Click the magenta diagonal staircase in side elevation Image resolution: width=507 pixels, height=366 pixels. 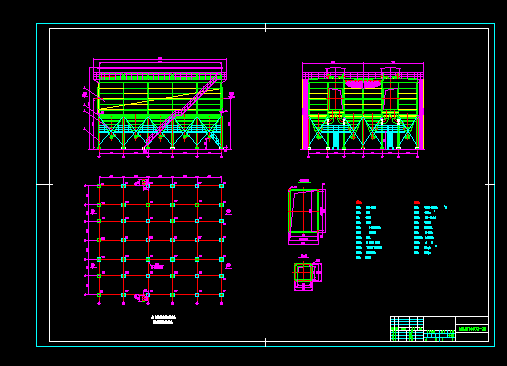tap(183, 112)
